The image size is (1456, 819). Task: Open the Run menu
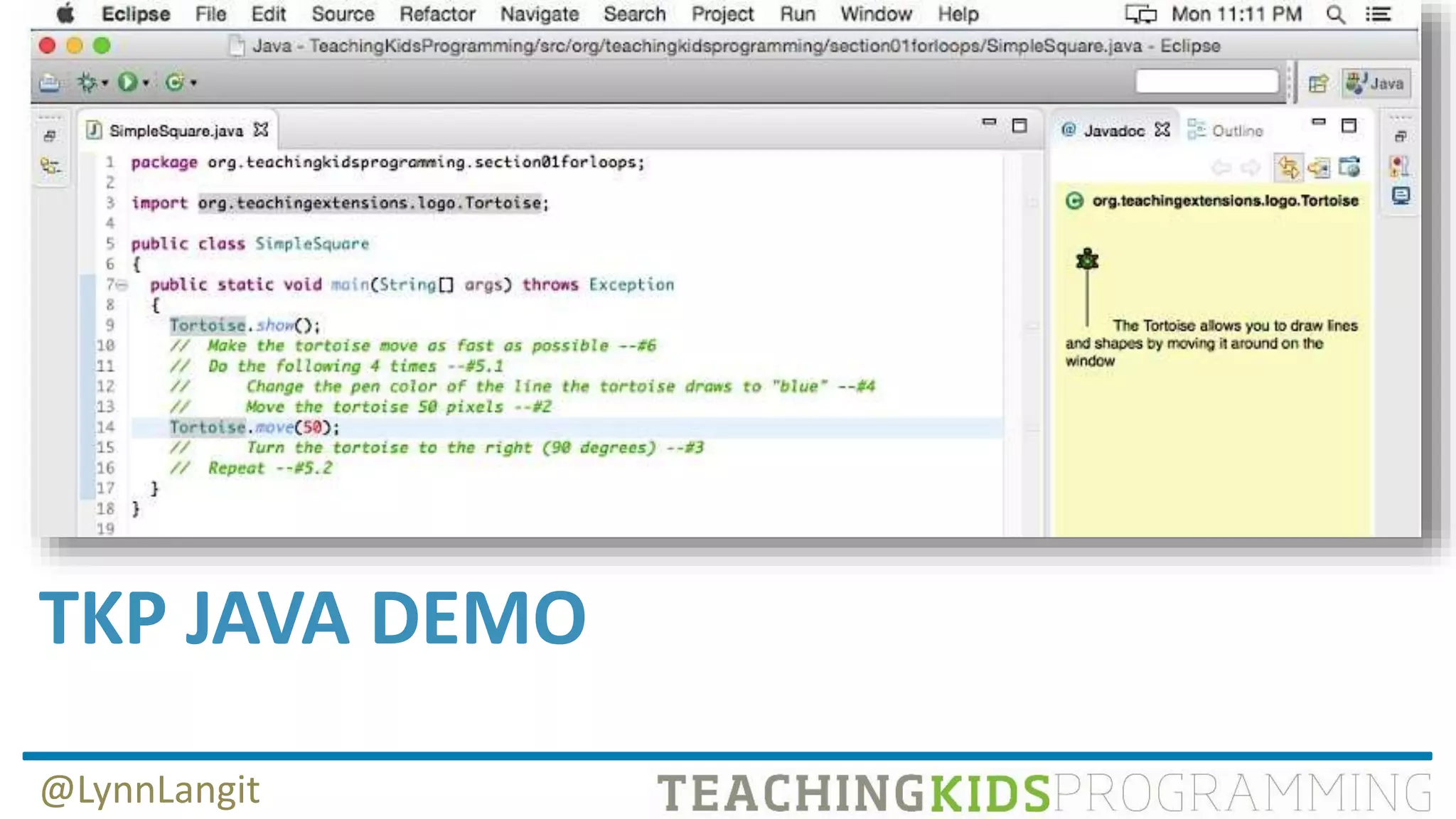(x=797, y=14)
